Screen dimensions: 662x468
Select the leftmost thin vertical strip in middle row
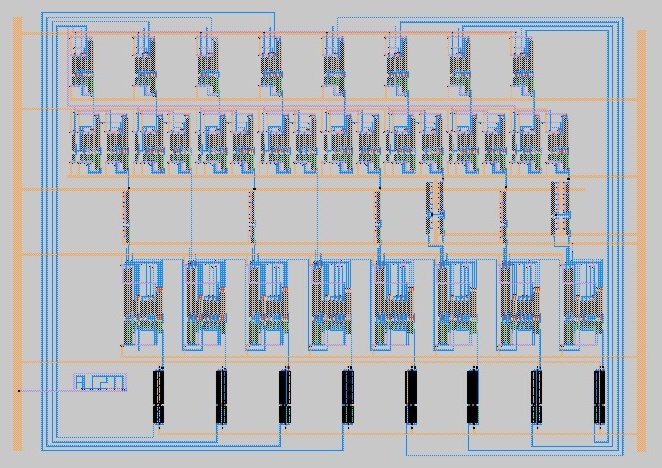pyautogui.click(x=126, y=214)
